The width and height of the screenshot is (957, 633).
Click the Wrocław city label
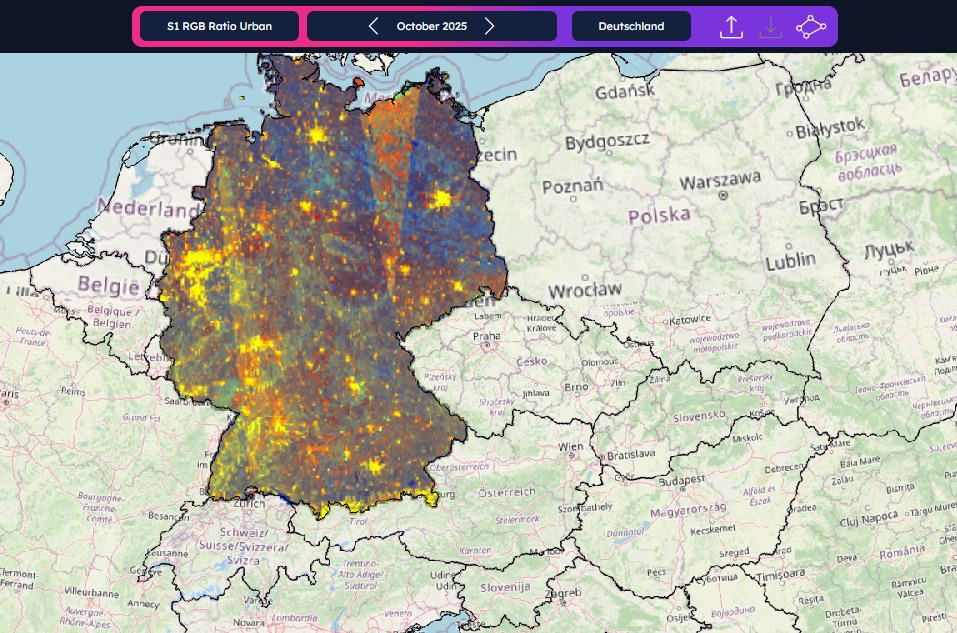[x=585, y=290]
